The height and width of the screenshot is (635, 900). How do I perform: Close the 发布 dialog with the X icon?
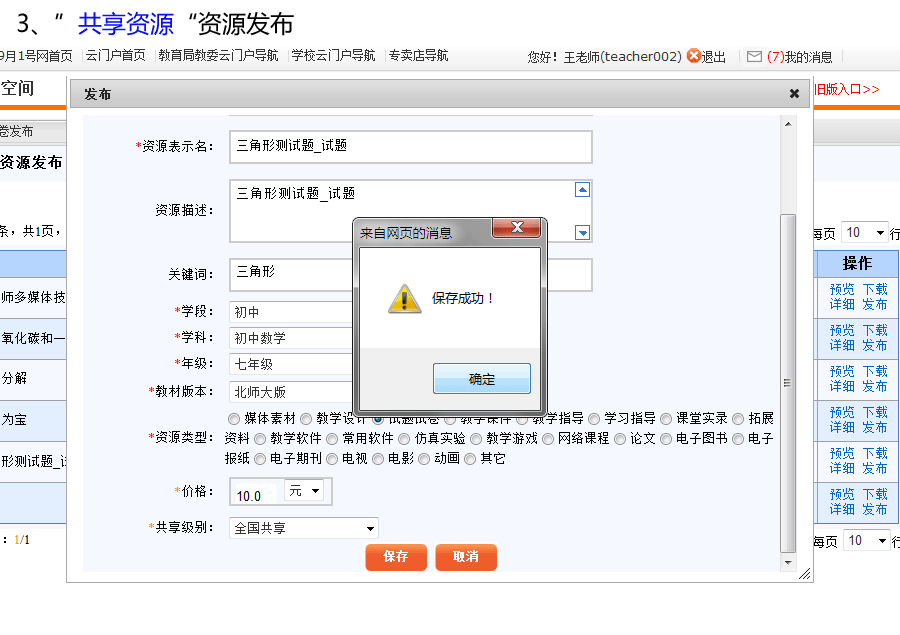(794, 94)
